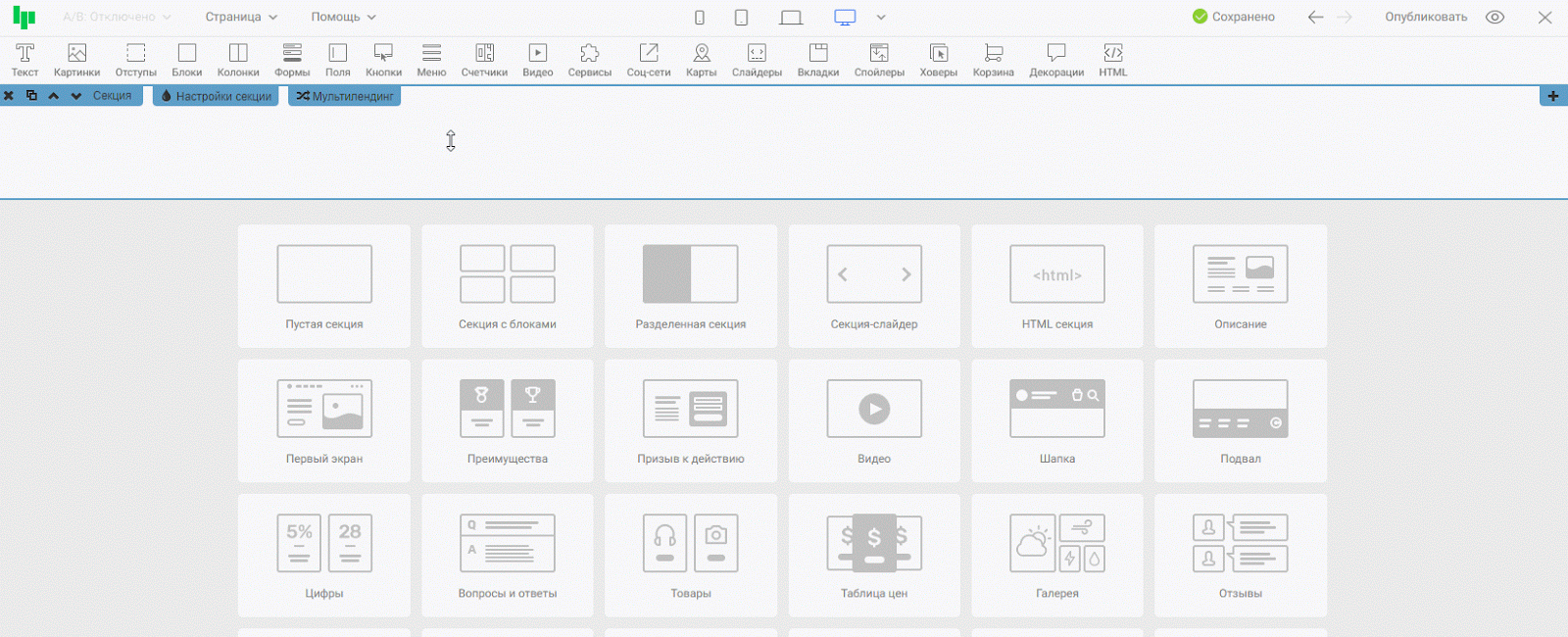Image resolution: width=1568 pixels, height=637 pixels.
Task: Expand the A/B testing dropdown
Action: point(116,17)
